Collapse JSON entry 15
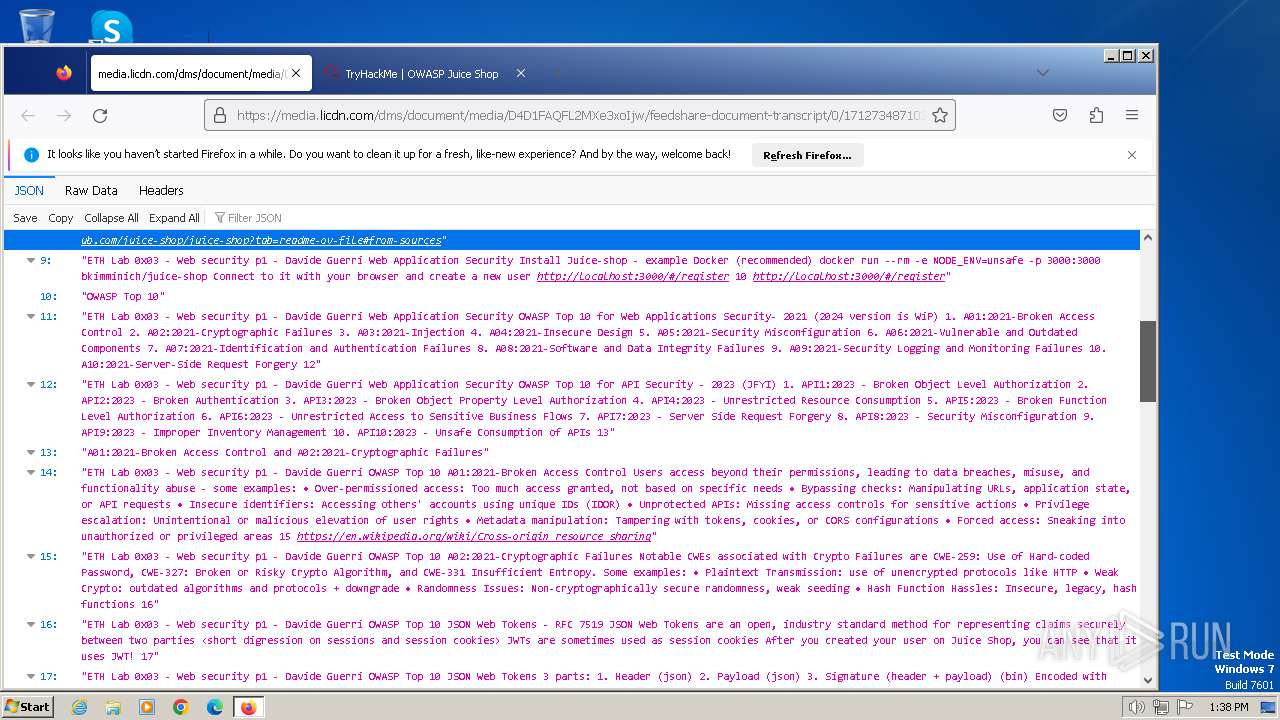 (31, 556)
